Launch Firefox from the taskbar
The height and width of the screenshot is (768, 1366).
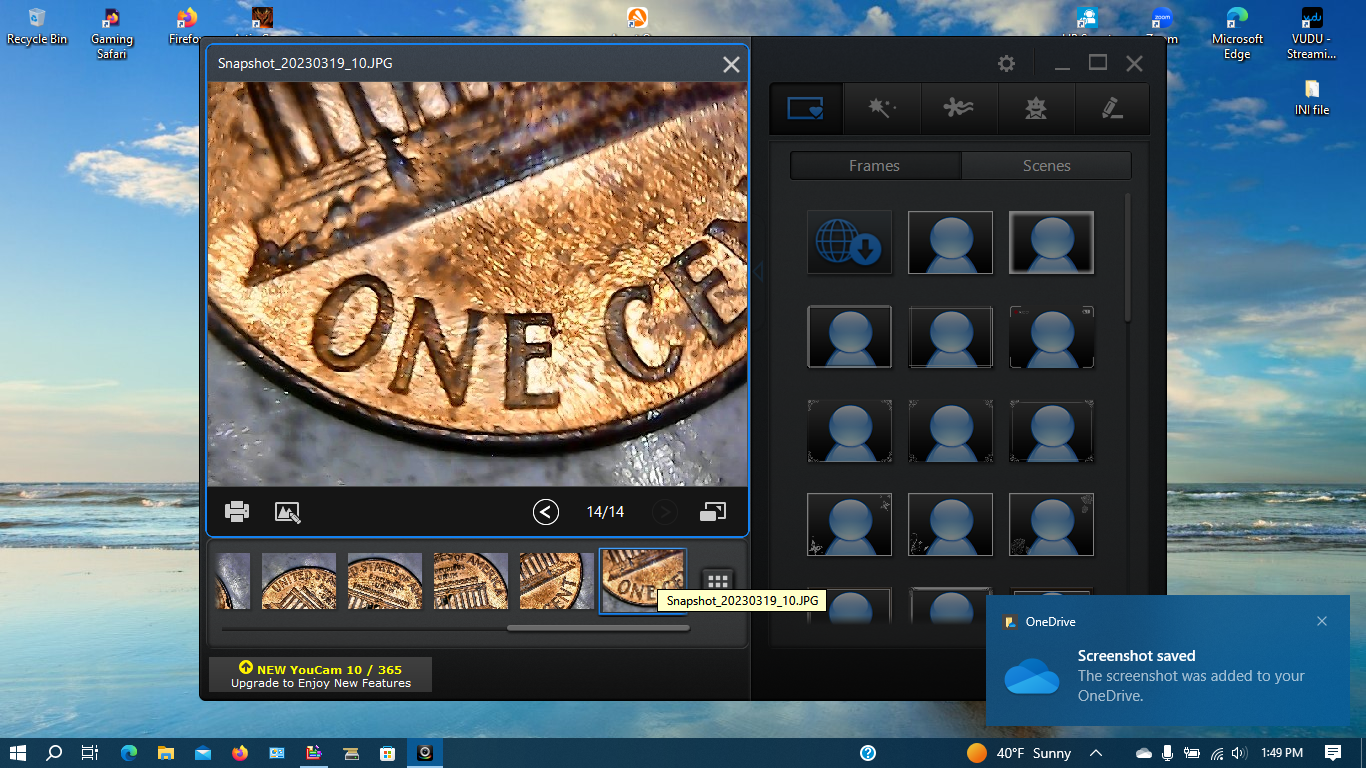pyautogui.click(x=240, y=753)
